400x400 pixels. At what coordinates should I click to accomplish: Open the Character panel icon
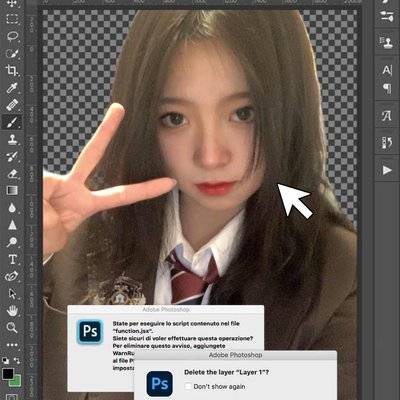point(387,71)
